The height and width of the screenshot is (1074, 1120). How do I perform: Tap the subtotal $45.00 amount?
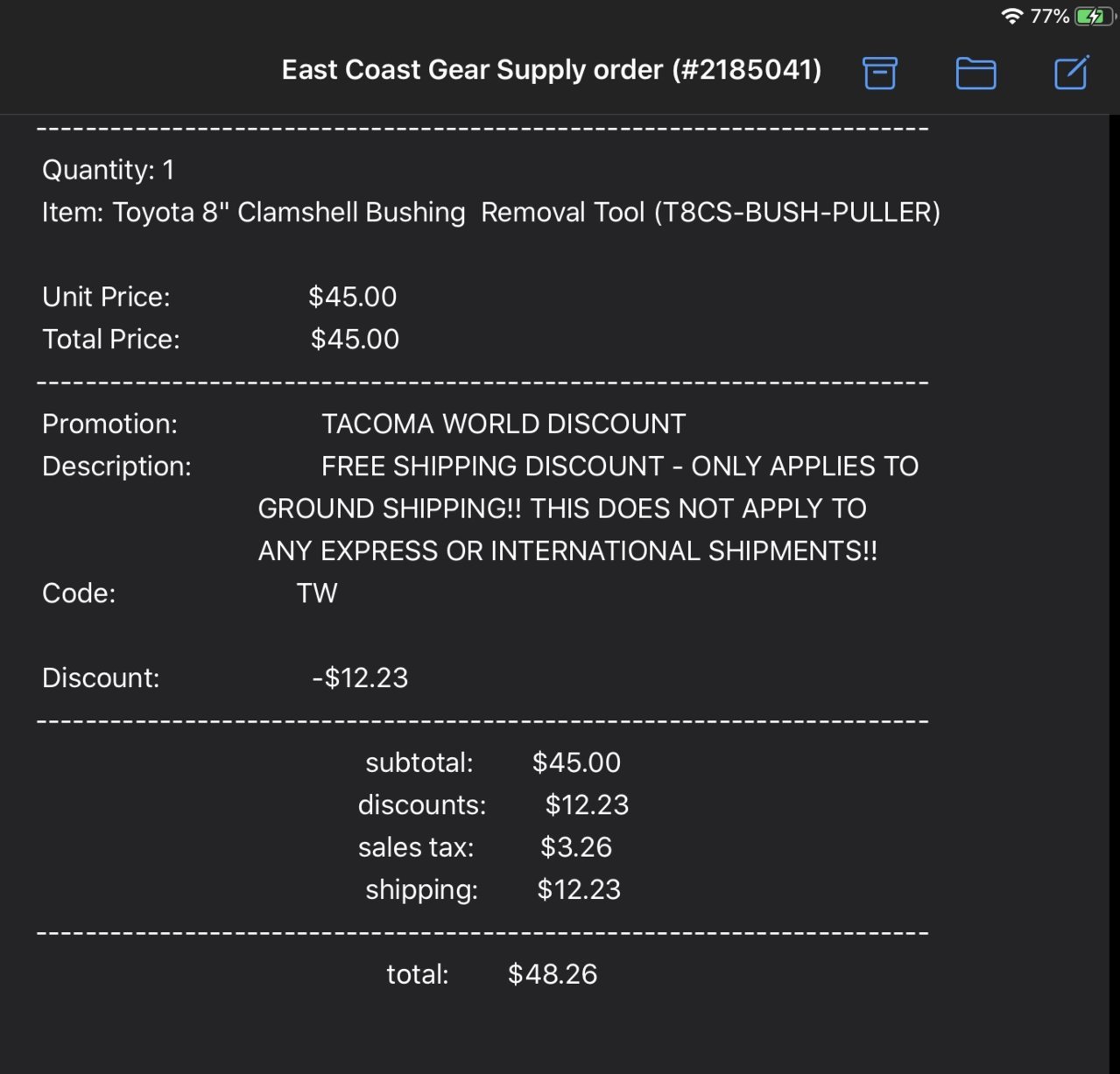point(576,762)
